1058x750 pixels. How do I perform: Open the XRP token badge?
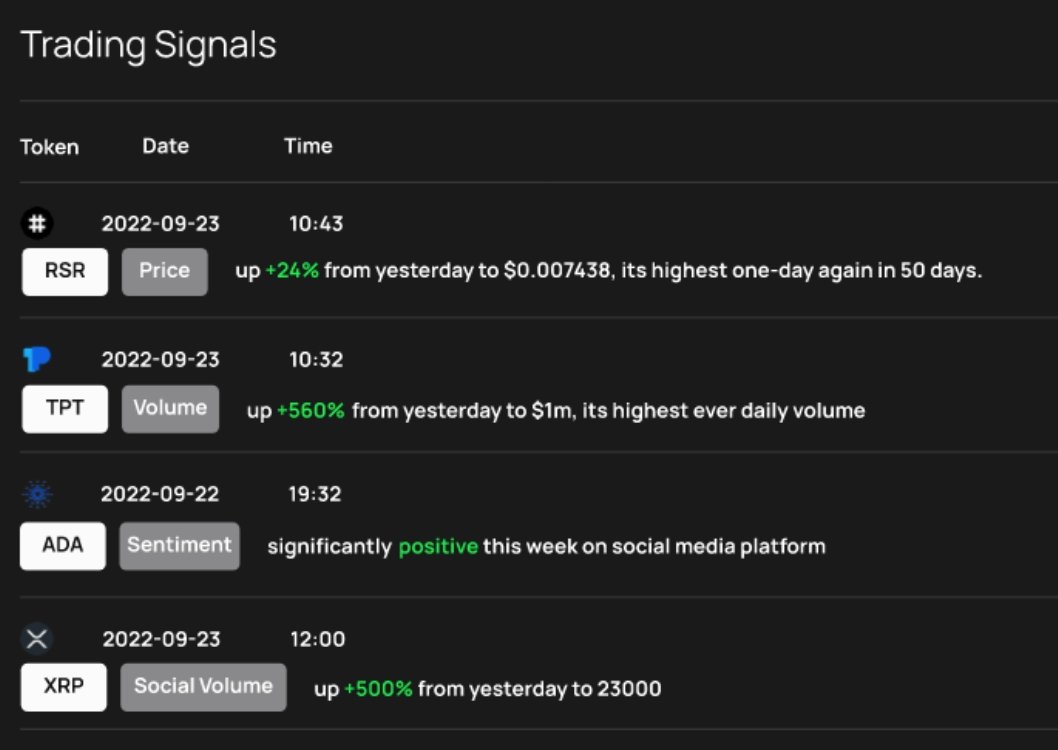coord(63,687)
